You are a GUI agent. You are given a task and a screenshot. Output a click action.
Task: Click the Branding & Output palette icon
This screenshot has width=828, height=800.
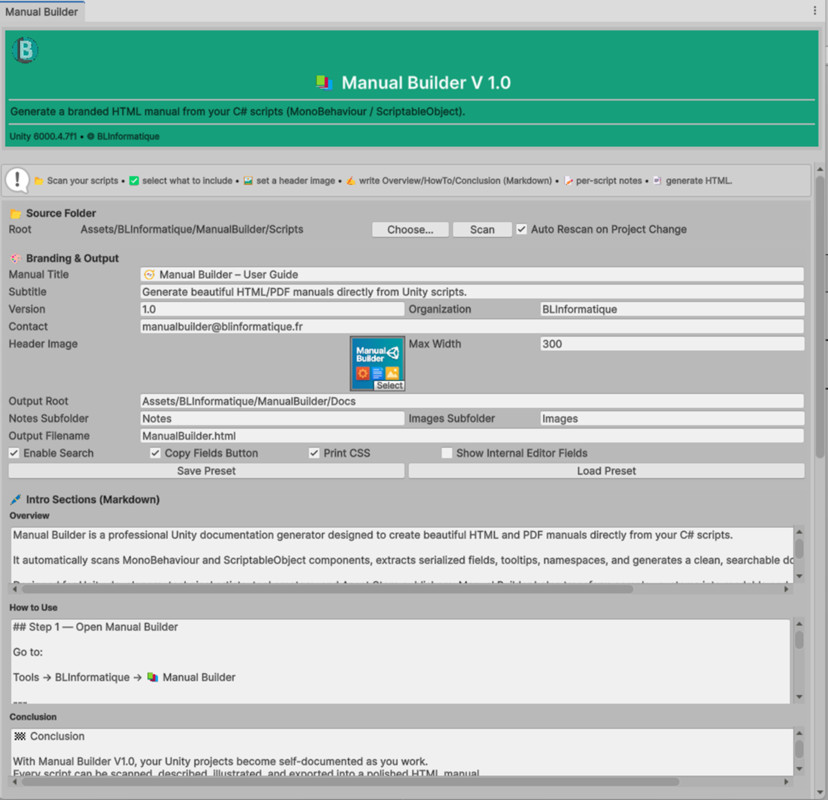tap(16, 259)
